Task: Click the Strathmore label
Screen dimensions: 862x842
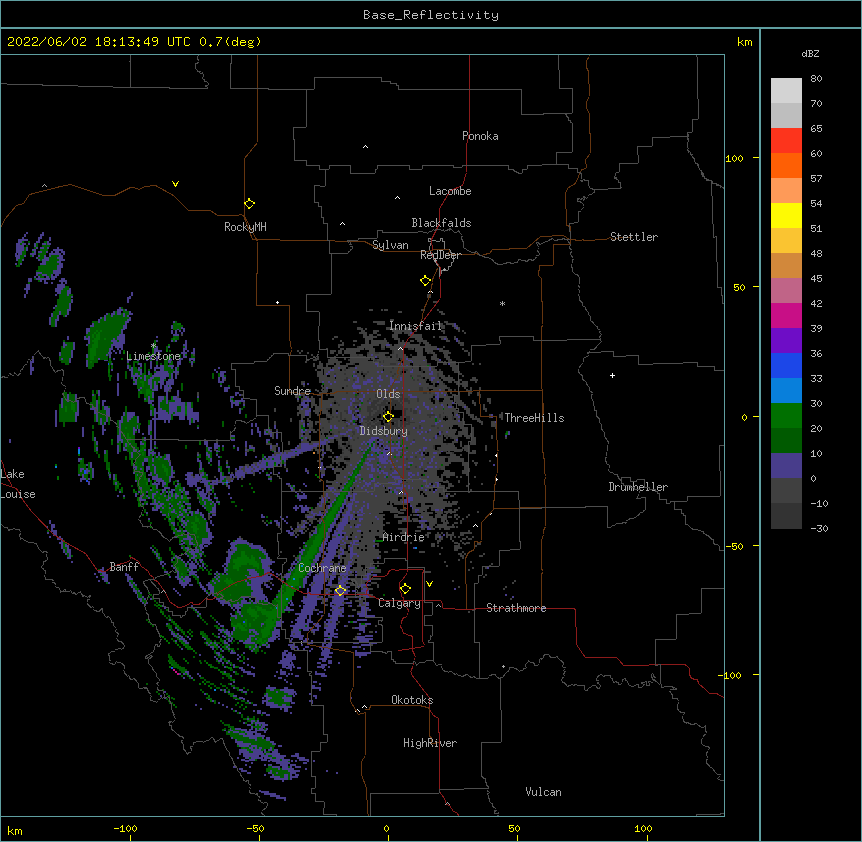Action: [516, 608]
